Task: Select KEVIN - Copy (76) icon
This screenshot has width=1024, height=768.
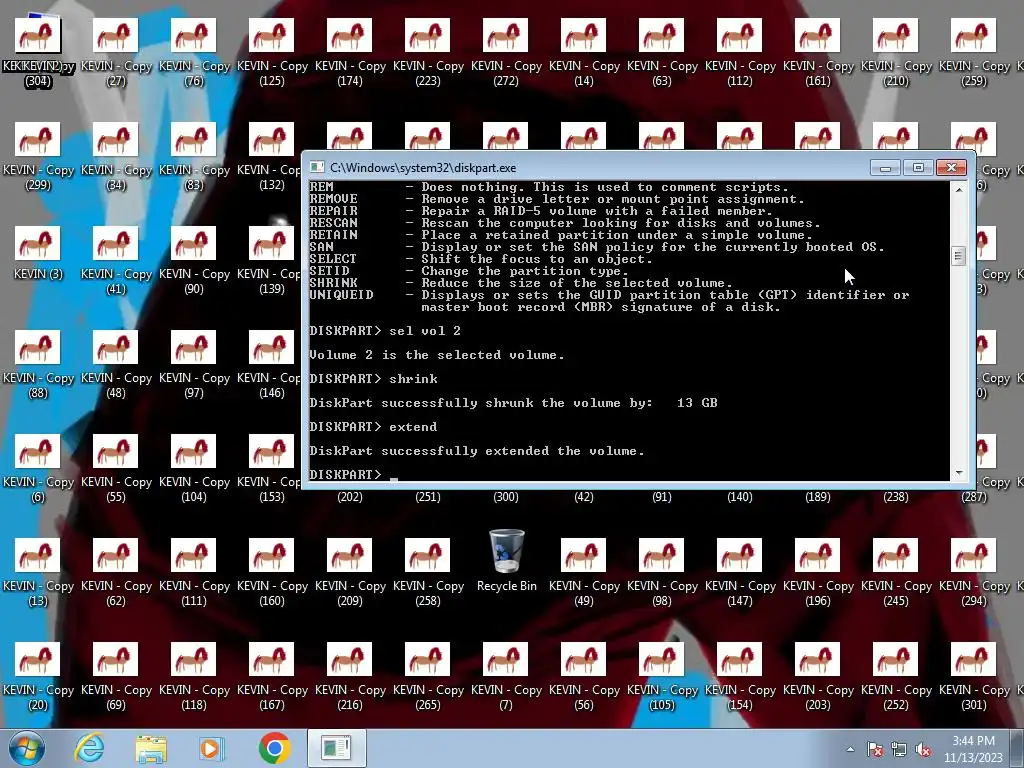Action: point(194,52)
